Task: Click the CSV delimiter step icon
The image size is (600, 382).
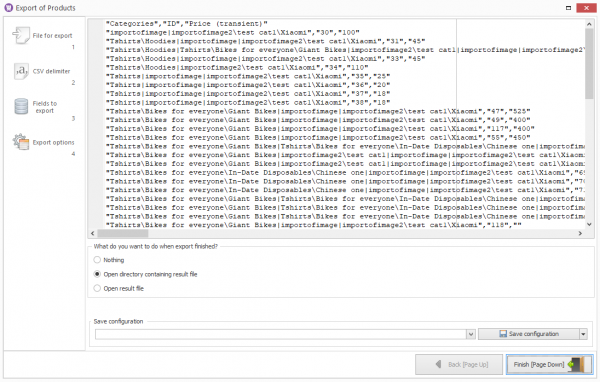Action: pyautogui.click(x=21, y=71)
